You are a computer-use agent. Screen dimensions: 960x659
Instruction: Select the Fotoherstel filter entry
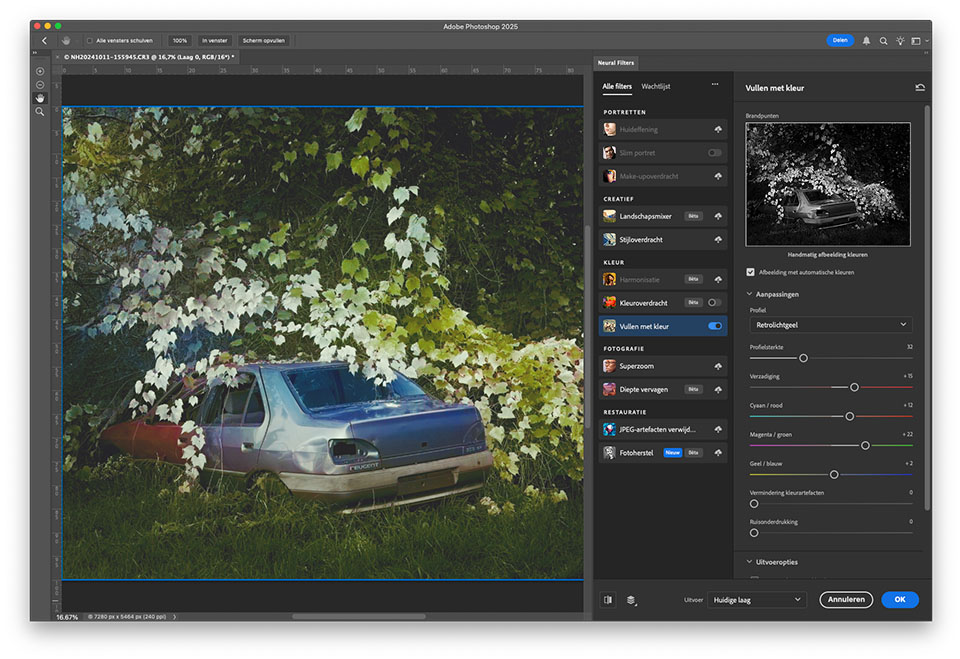(663, 453)
